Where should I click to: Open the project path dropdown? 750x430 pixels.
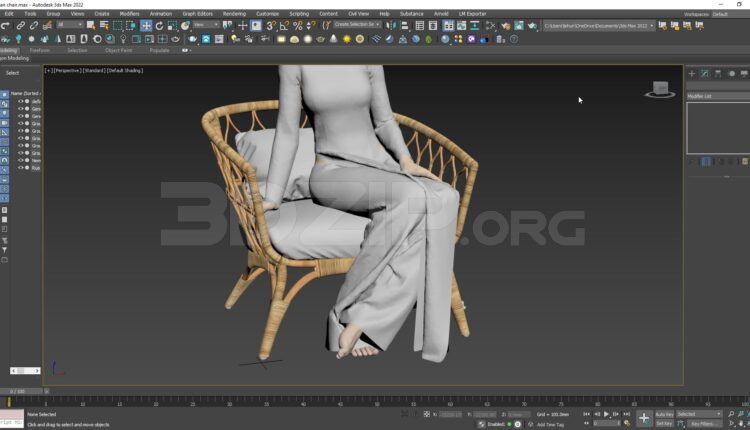click(x=598, y=25)
